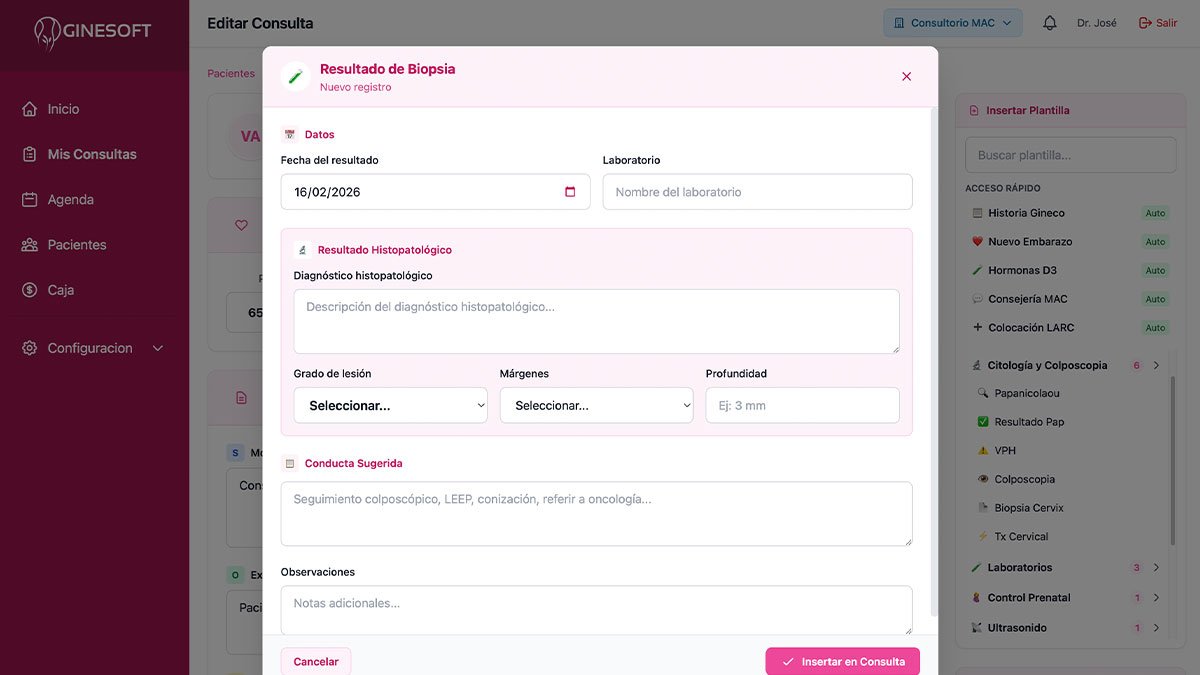Open the Grado de lesión dropdown
Screen dimensions: 1200x675
[390, 406]
